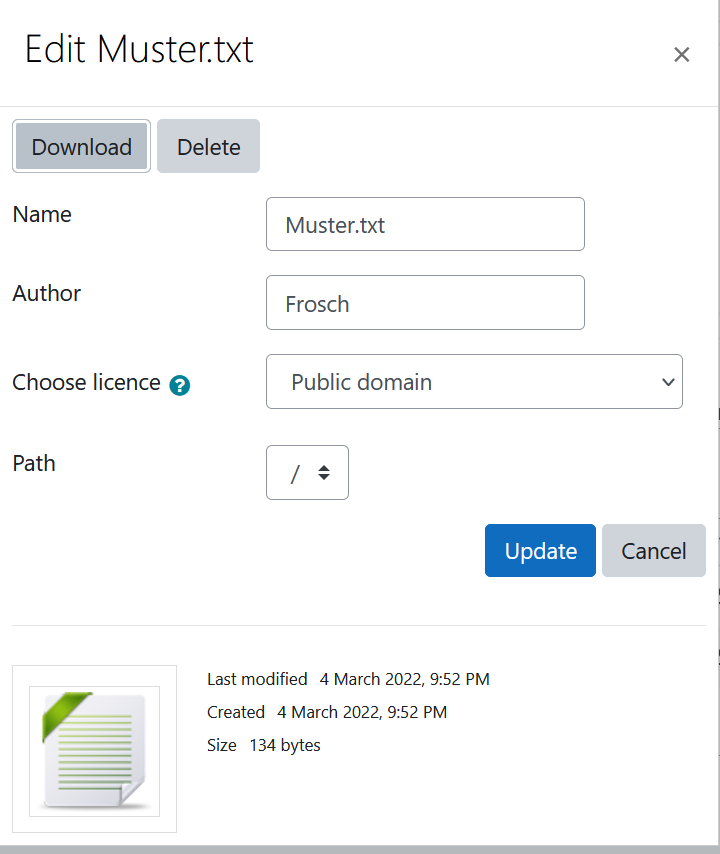
Task: Click the Created date text
Action: [x=362, y=712]
